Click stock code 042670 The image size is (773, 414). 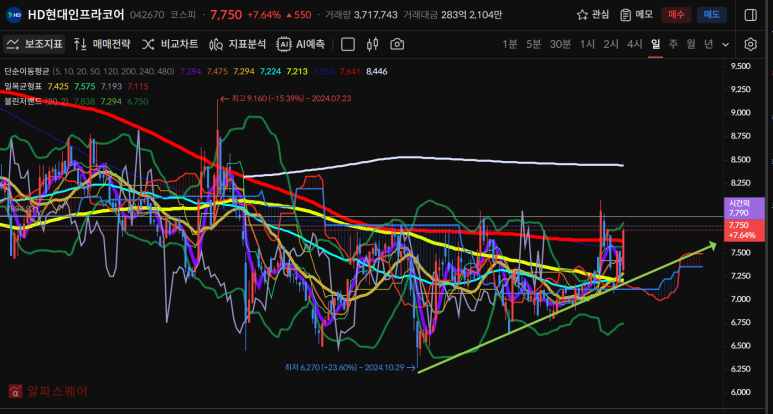147,15
